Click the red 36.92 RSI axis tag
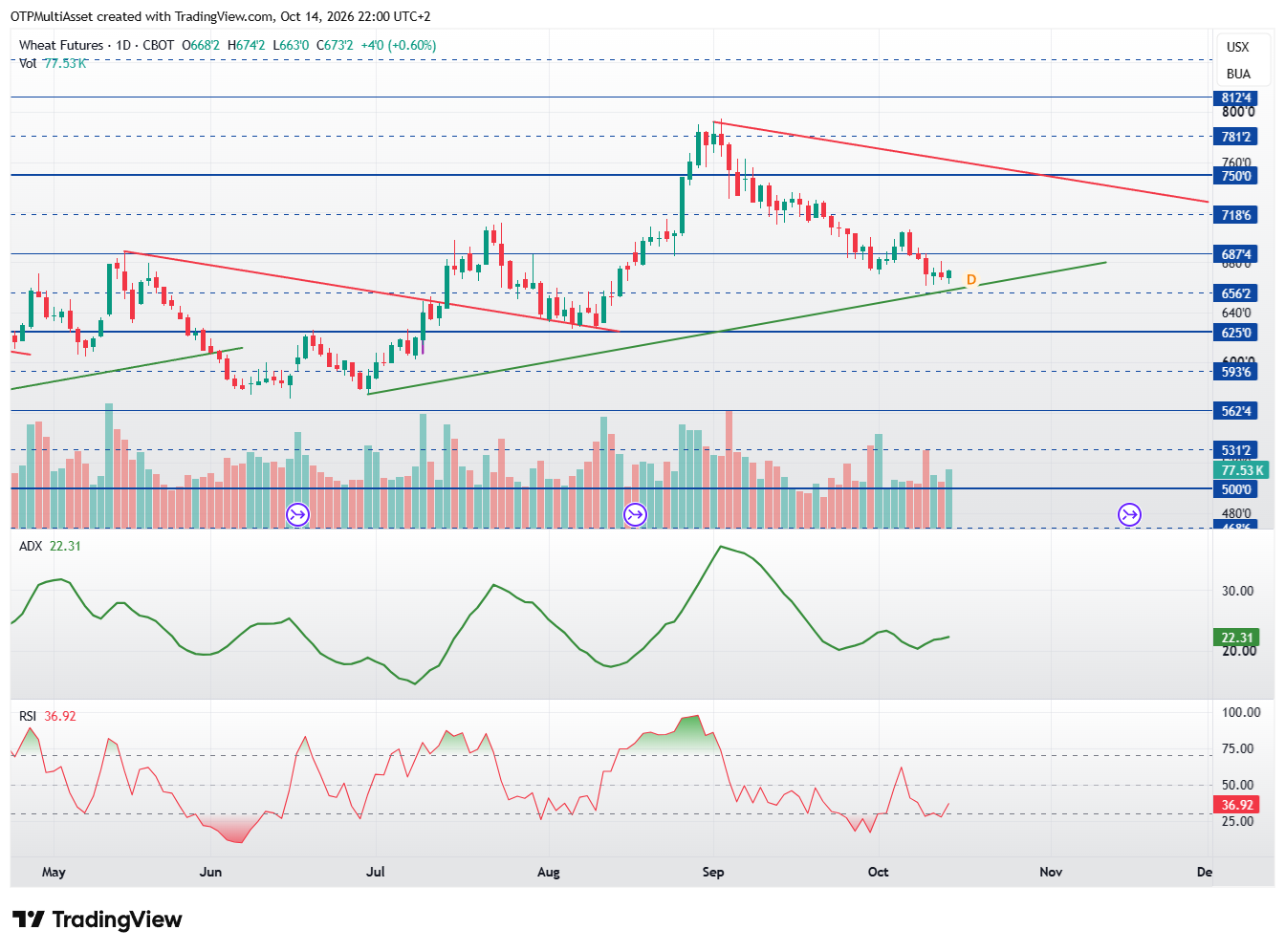The width and height of the screenshot is (1285, 952). [1237, 805]
